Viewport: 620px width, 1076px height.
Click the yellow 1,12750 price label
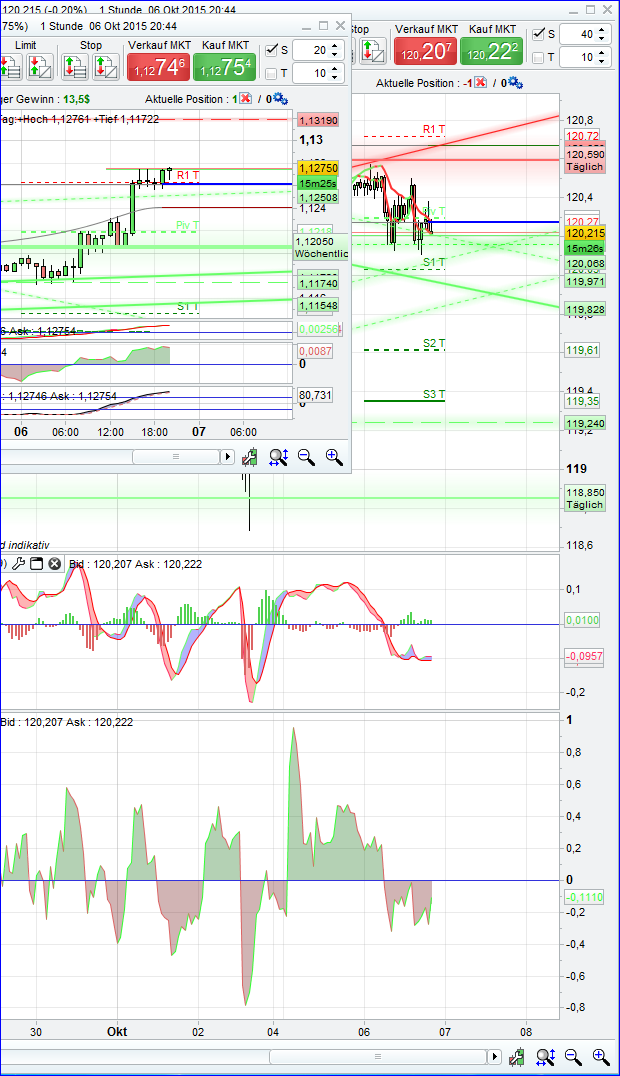[x=318, y=168]
